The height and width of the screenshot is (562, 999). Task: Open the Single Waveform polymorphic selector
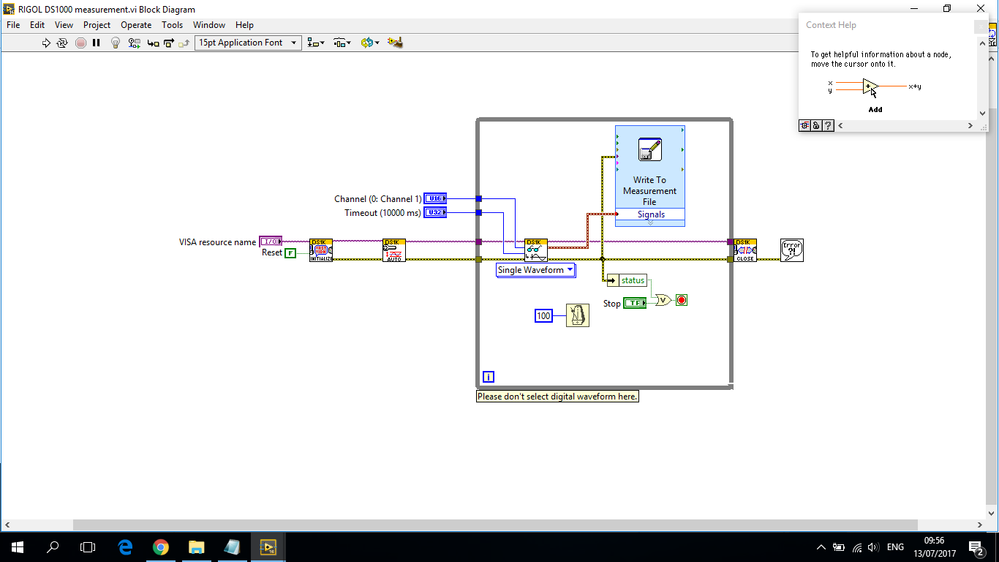pos(536,270)
